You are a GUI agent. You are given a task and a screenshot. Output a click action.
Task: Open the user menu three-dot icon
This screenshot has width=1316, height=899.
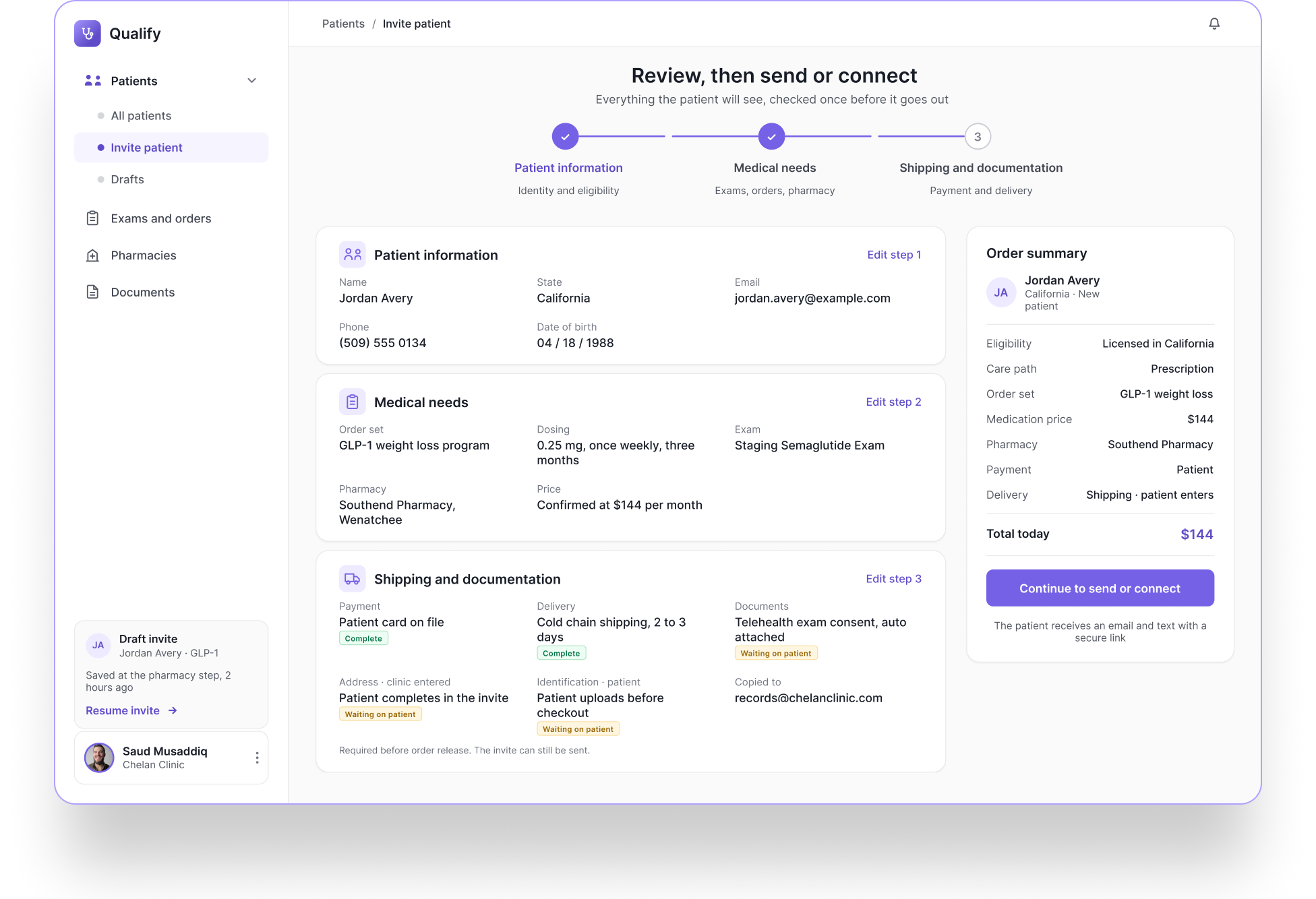tap(257, 757)
